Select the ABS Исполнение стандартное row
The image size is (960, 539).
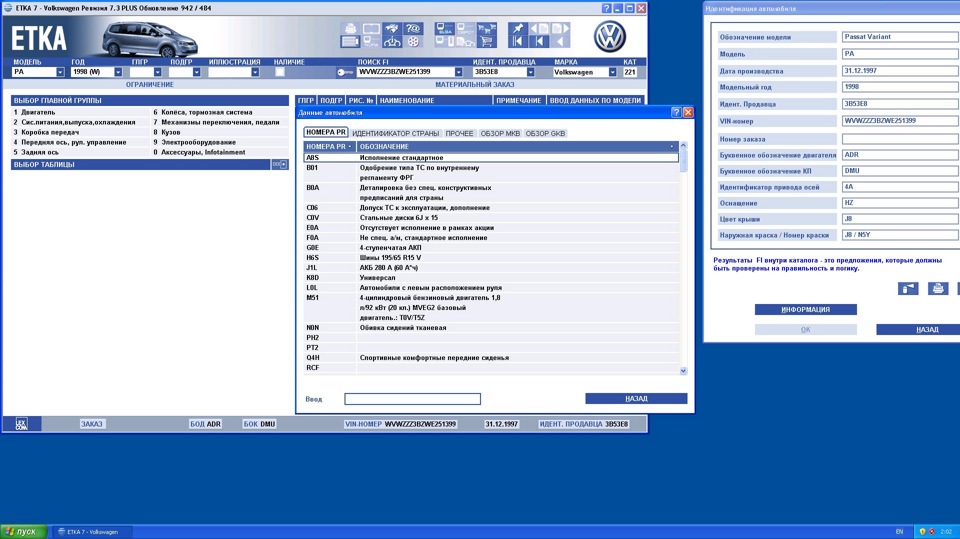(x=491, y=157)
